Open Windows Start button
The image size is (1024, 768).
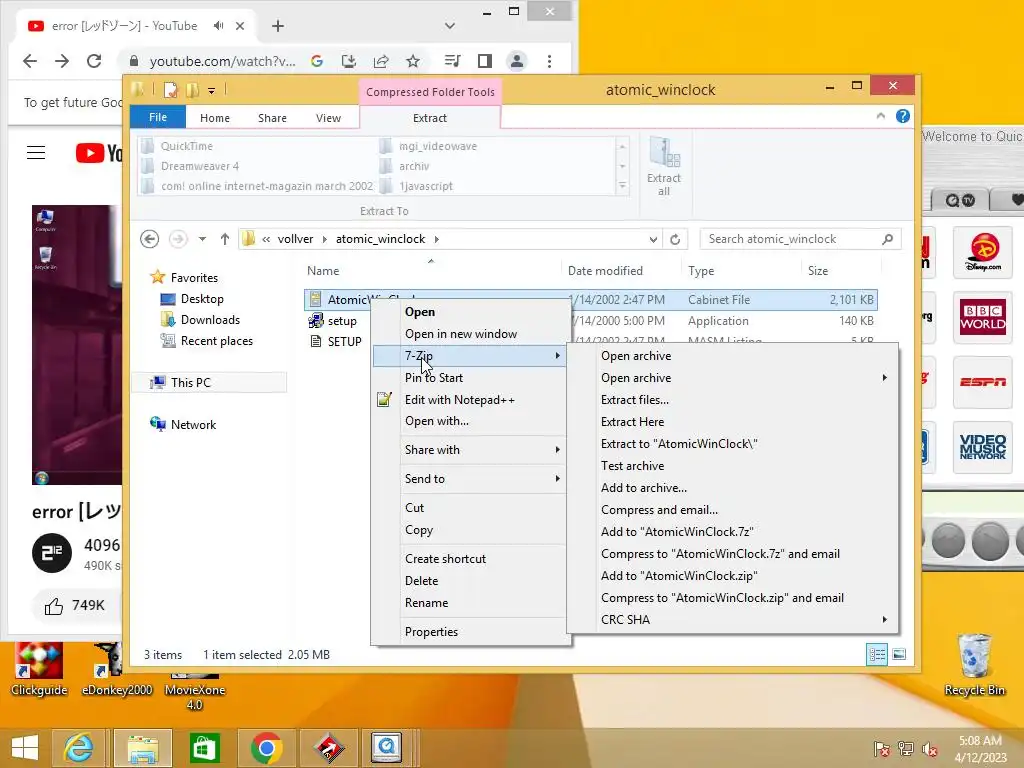click(25, 748)
